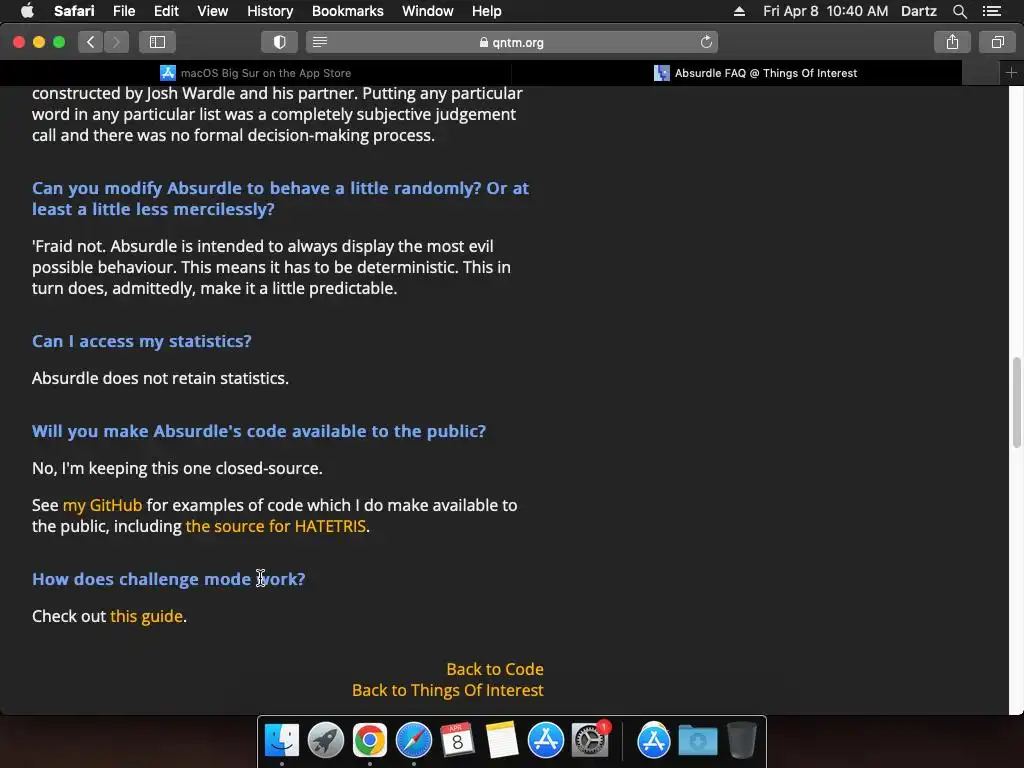Open the File menu

coord(123,11)
